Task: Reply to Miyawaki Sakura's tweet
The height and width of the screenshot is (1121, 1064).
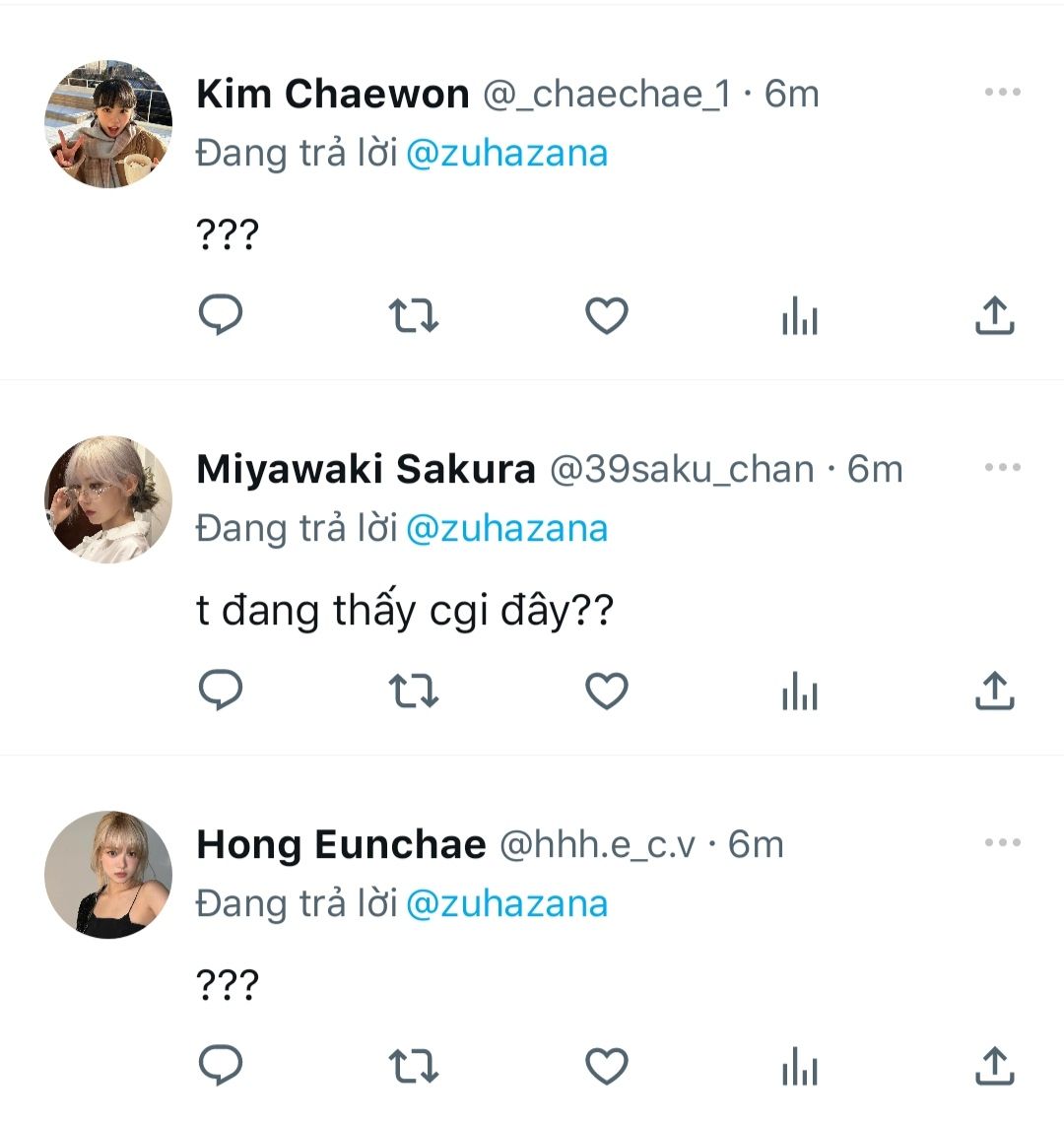Action: pyautogui.click(x=221, y=692)
